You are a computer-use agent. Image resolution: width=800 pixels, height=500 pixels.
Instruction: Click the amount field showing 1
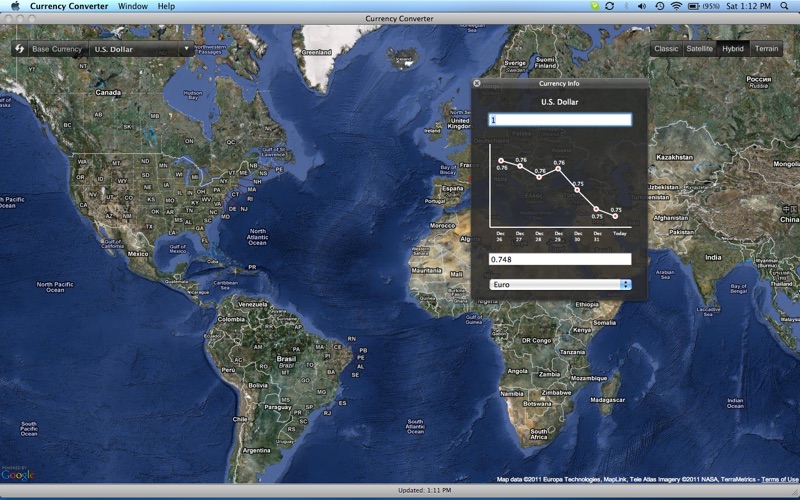coord(560,120)
